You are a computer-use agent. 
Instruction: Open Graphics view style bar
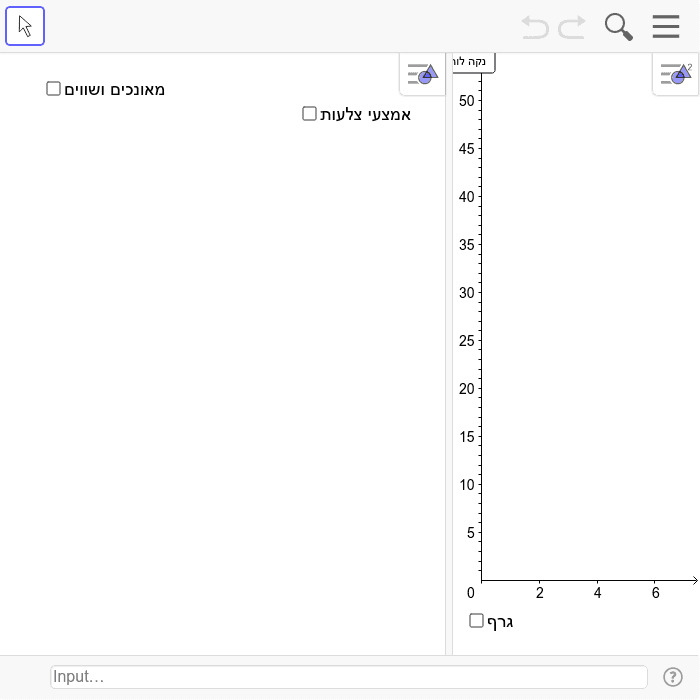coord(422,74)
